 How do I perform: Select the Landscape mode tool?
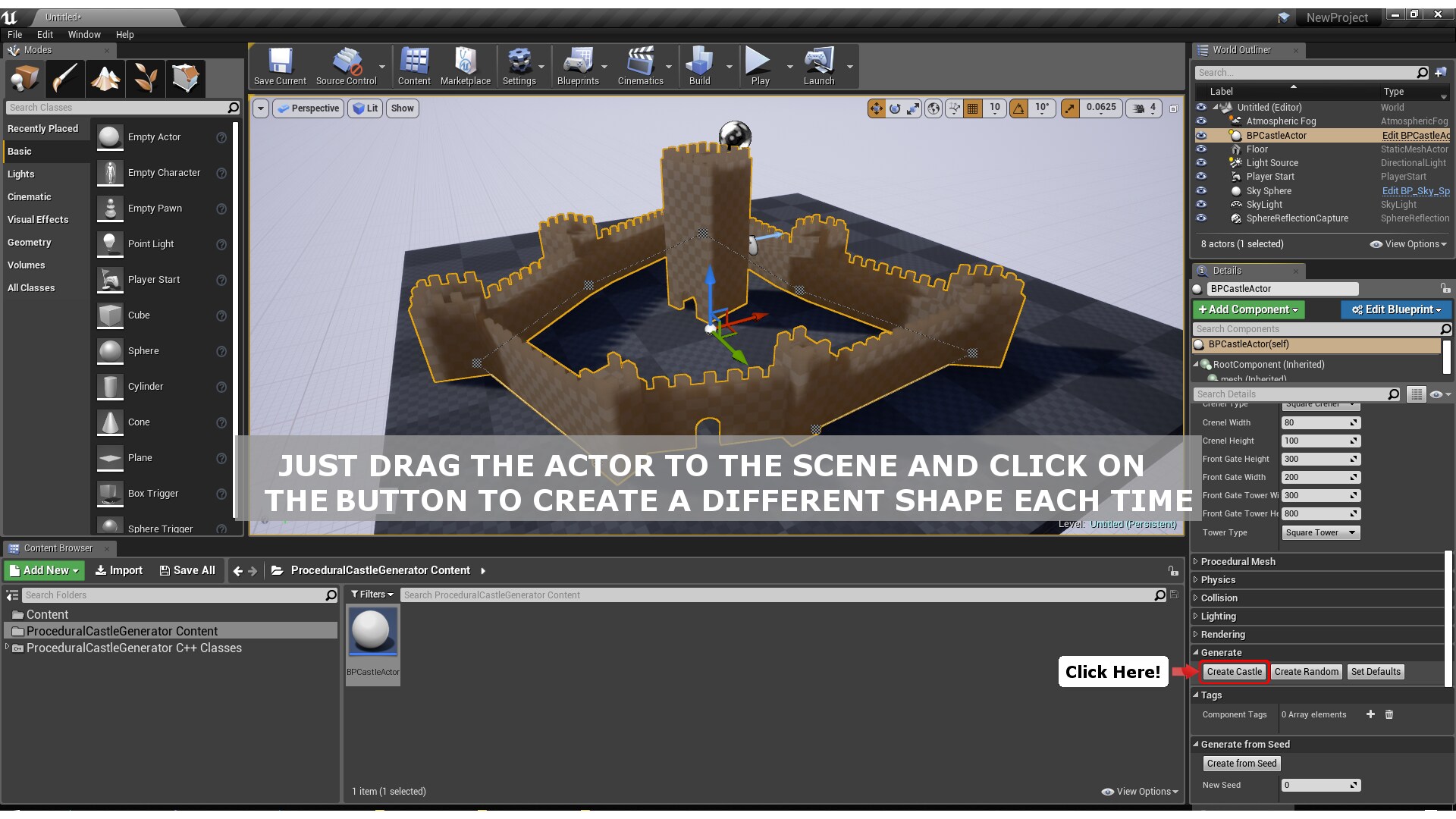[105, 78]
